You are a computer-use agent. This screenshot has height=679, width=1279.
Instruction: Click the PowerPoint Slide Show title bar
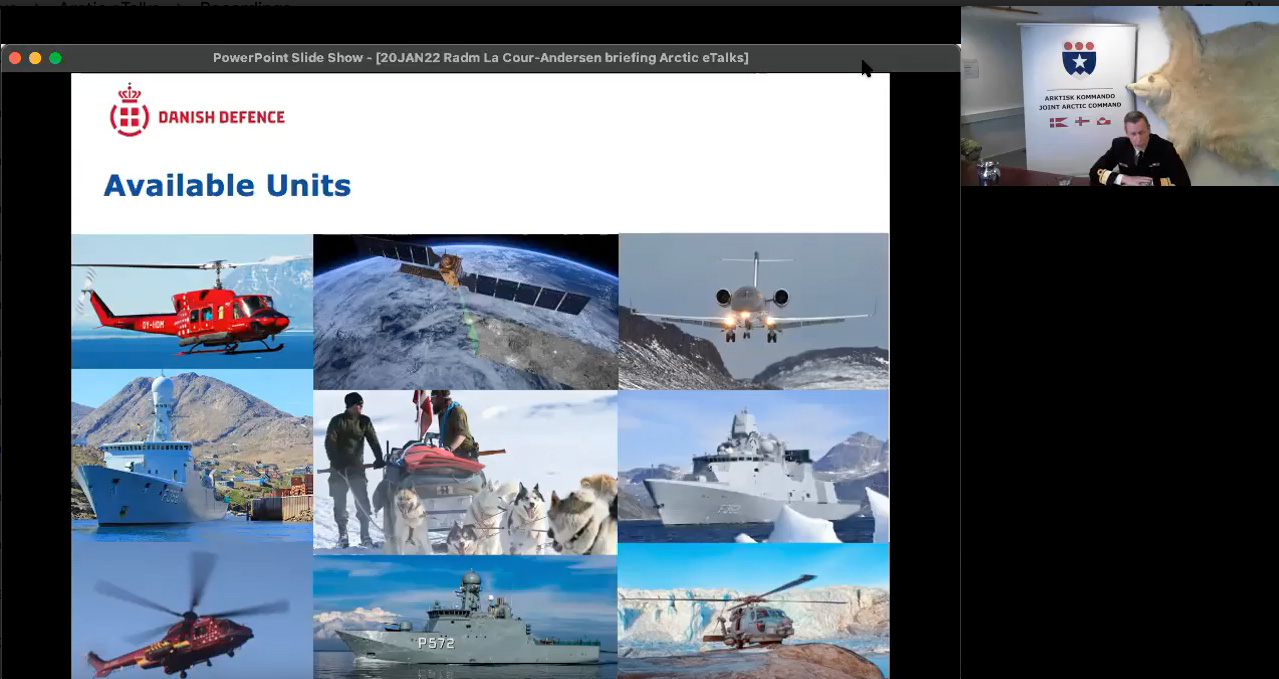click(x=480, y=58)
